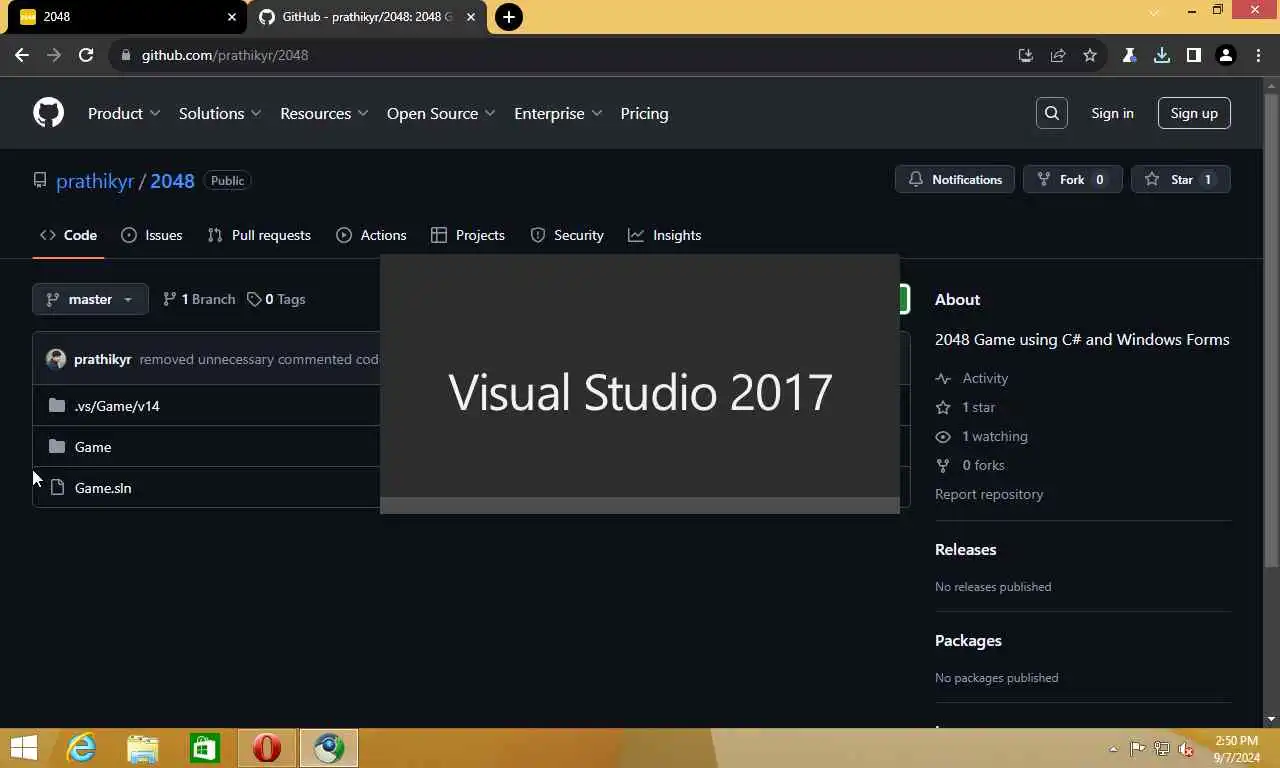
Task: Open the Game.sln file
Action: pos(103,488)
